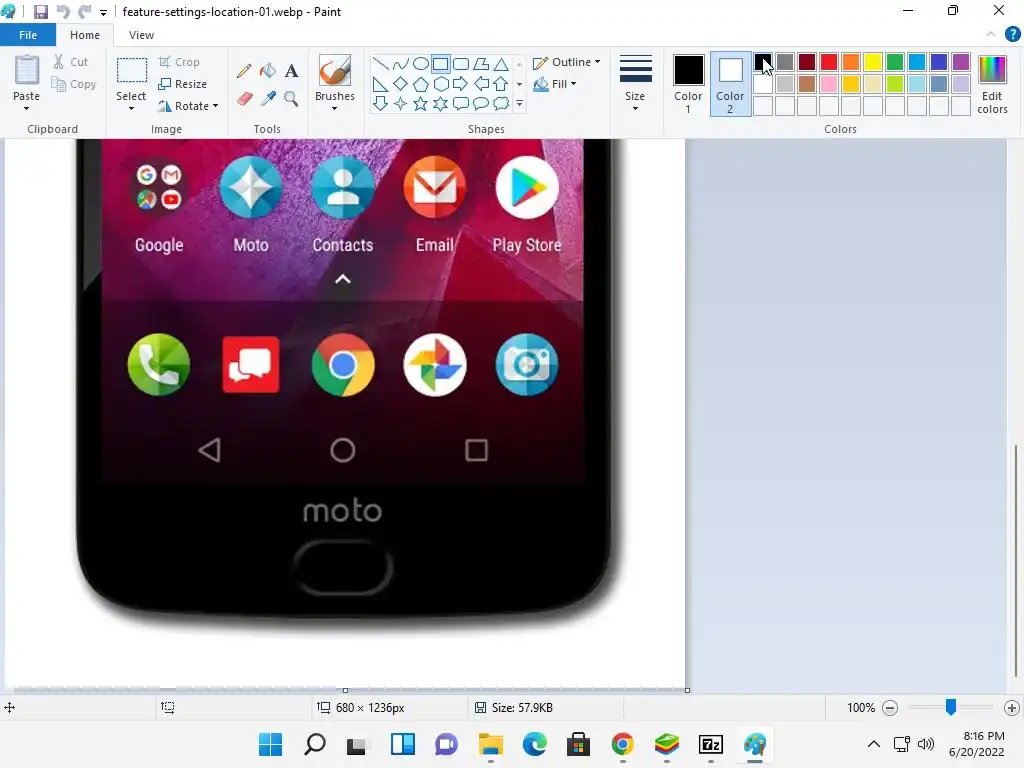The width and height of the screenshot is (1024, 768).
Task: Expand the Shapes gallery more arrow
Action: [x=519, y=104]
